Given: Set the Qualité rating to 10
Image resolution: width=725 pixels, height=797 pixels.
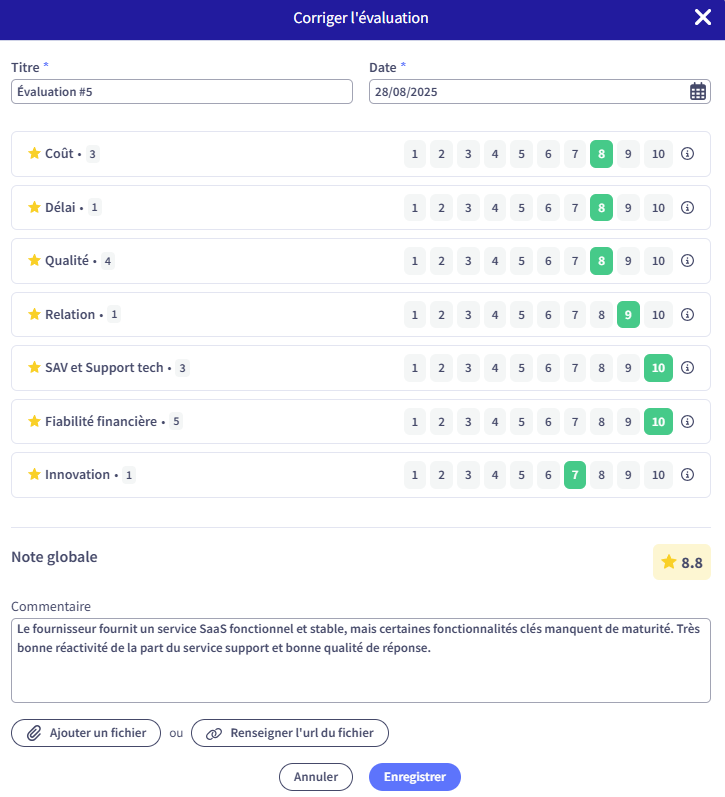Looking at the screenshot, I should click(658, 261).
